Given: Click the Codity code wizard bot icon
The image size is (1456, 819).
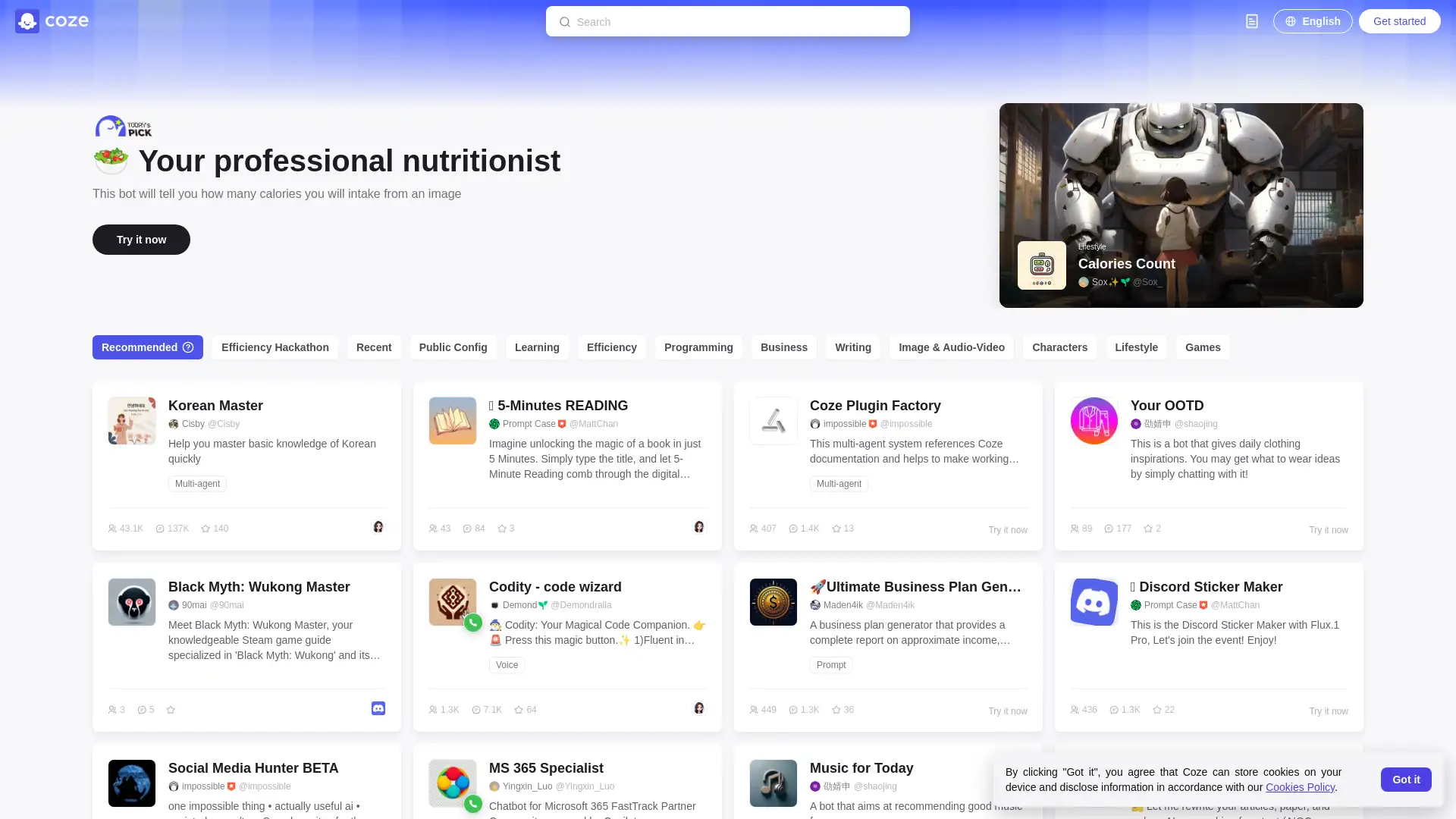Looking at the screenshot, I should tap(452, 601).
